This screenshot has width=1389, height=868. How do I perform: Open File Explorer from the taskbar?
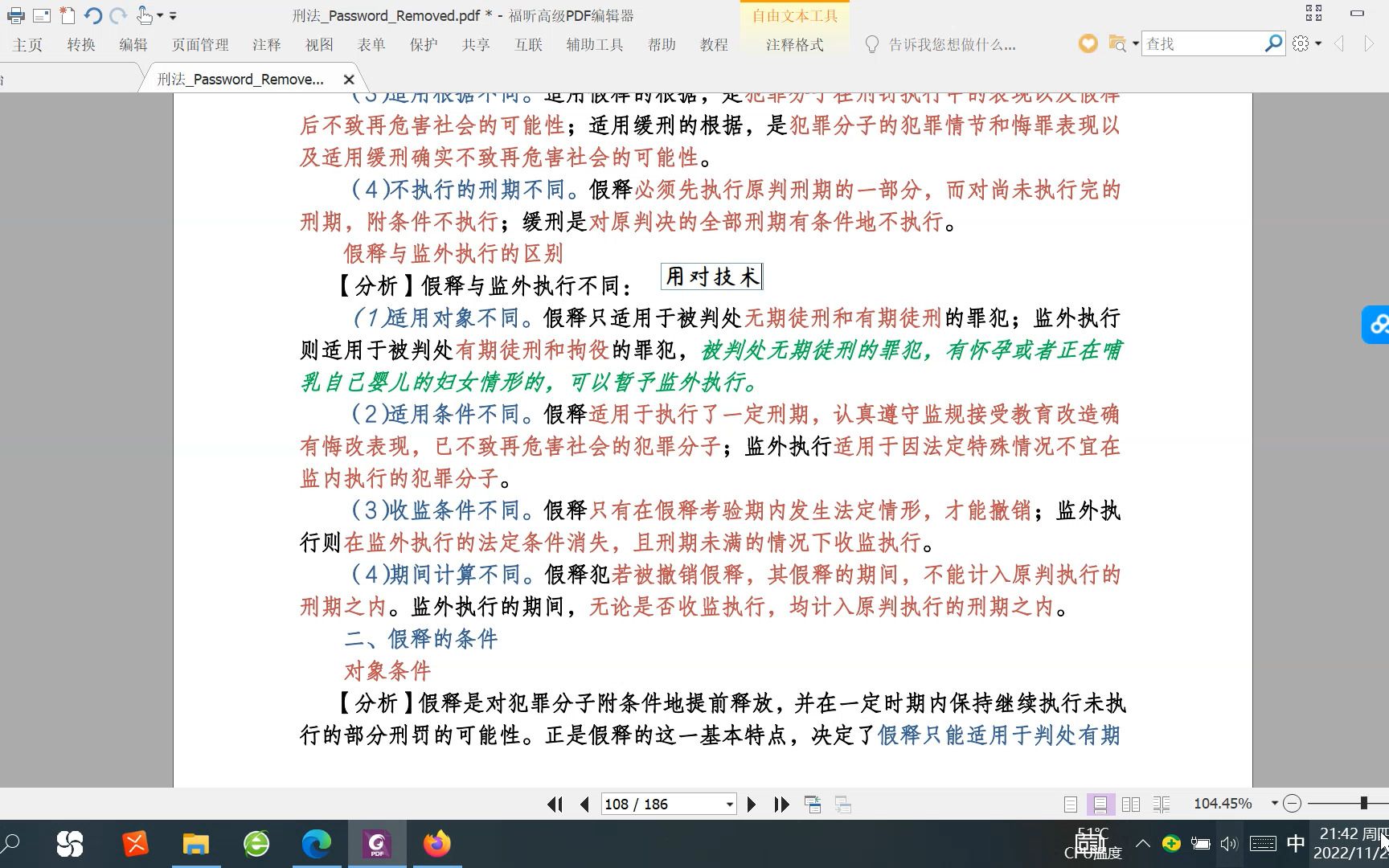click(196, 844)
